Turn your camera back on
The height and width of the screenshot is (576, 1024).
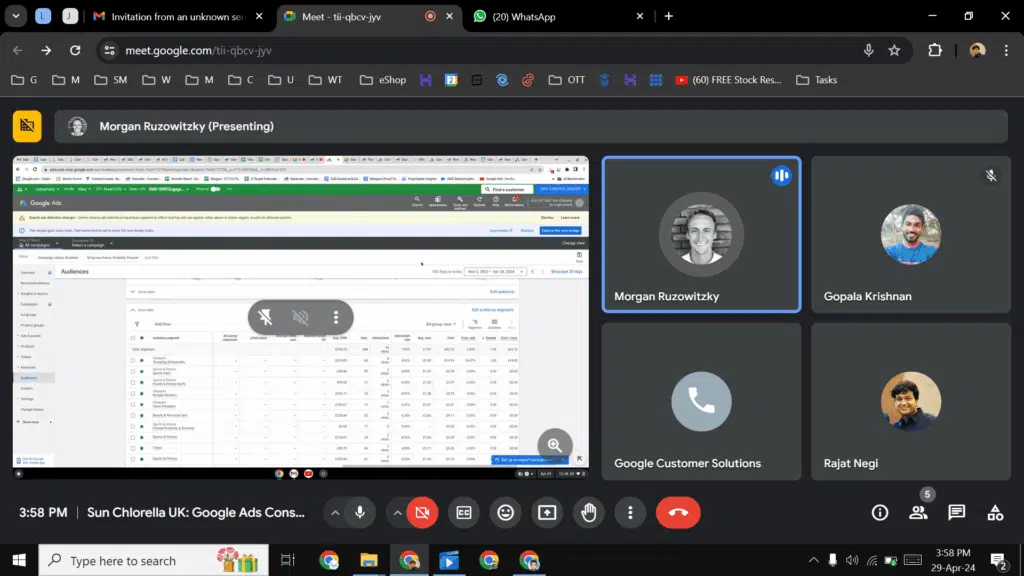(x=422, y=512)
